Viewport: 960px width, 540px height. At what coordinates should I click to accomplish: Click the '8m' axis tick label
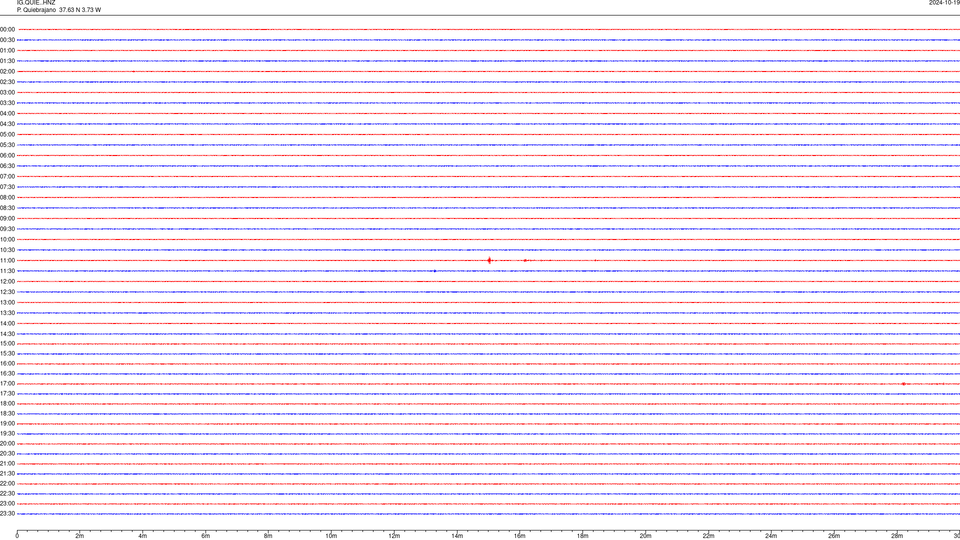pos(268,536)
